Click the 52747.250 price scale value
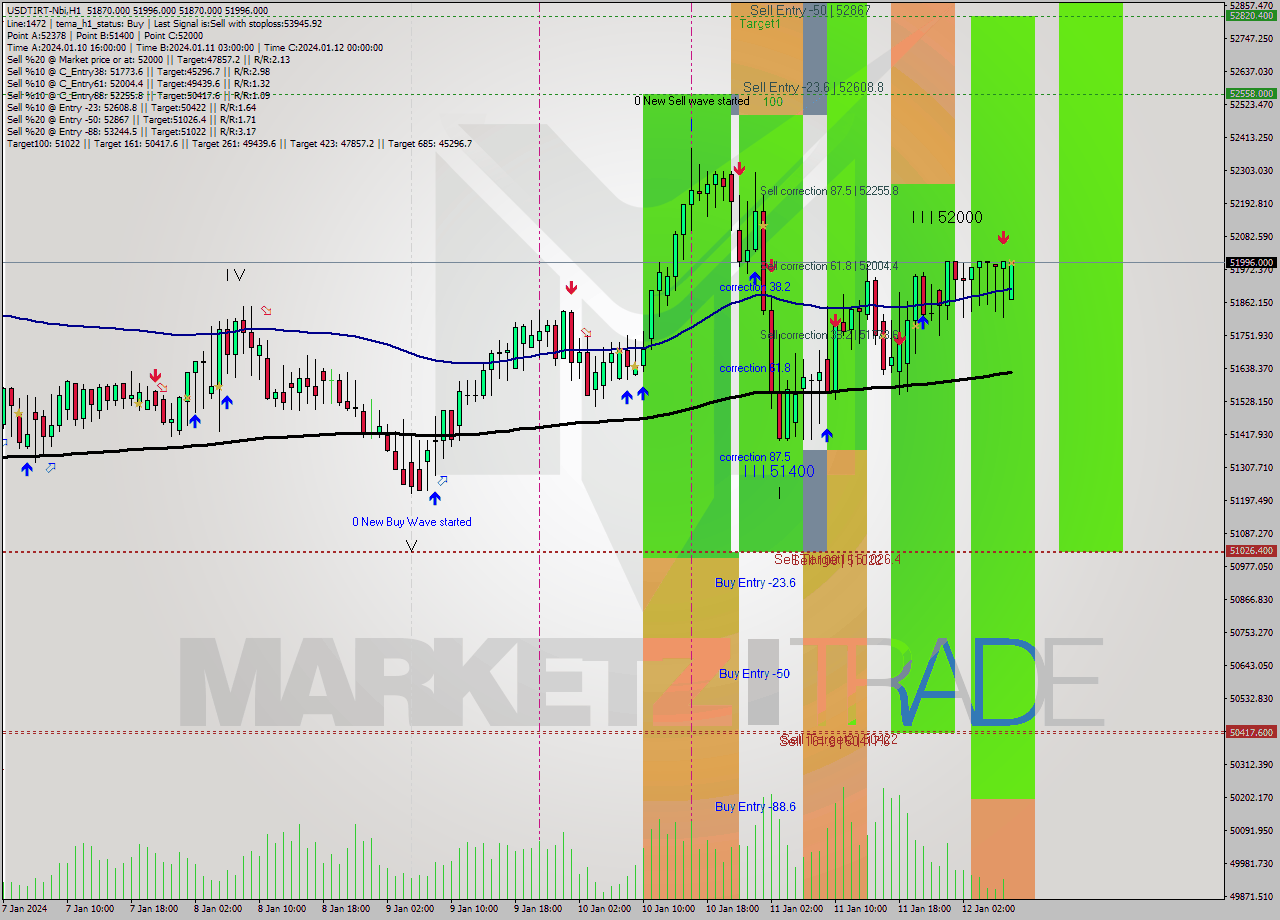The width and height of the screenshot is (1280, 920). [1251, 38]
